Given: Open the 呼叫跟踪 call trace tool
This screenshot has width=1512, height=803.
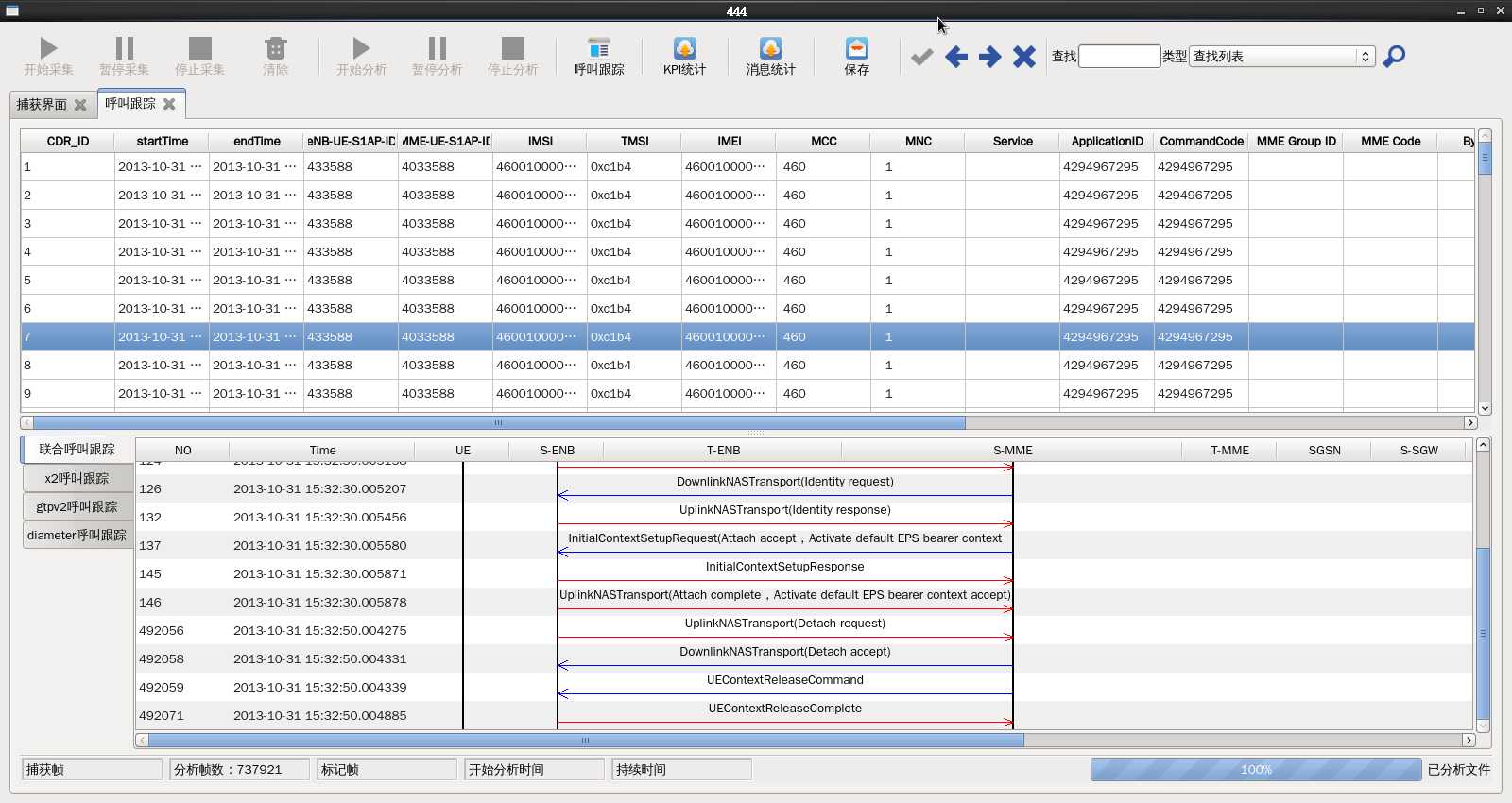Looking at the screenshot, I should tap(599, 57).
